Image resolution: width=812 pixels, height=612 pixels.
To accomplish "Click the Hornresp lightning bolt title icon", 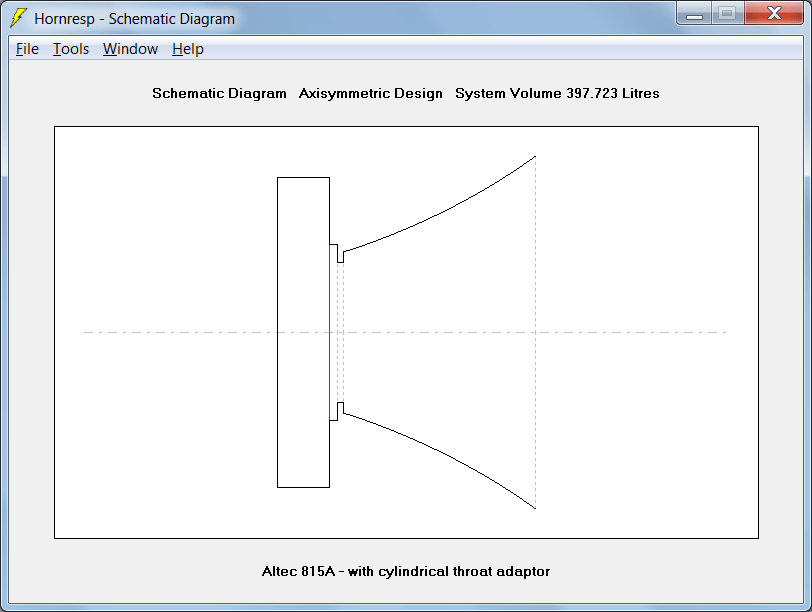I will (19, 18).
